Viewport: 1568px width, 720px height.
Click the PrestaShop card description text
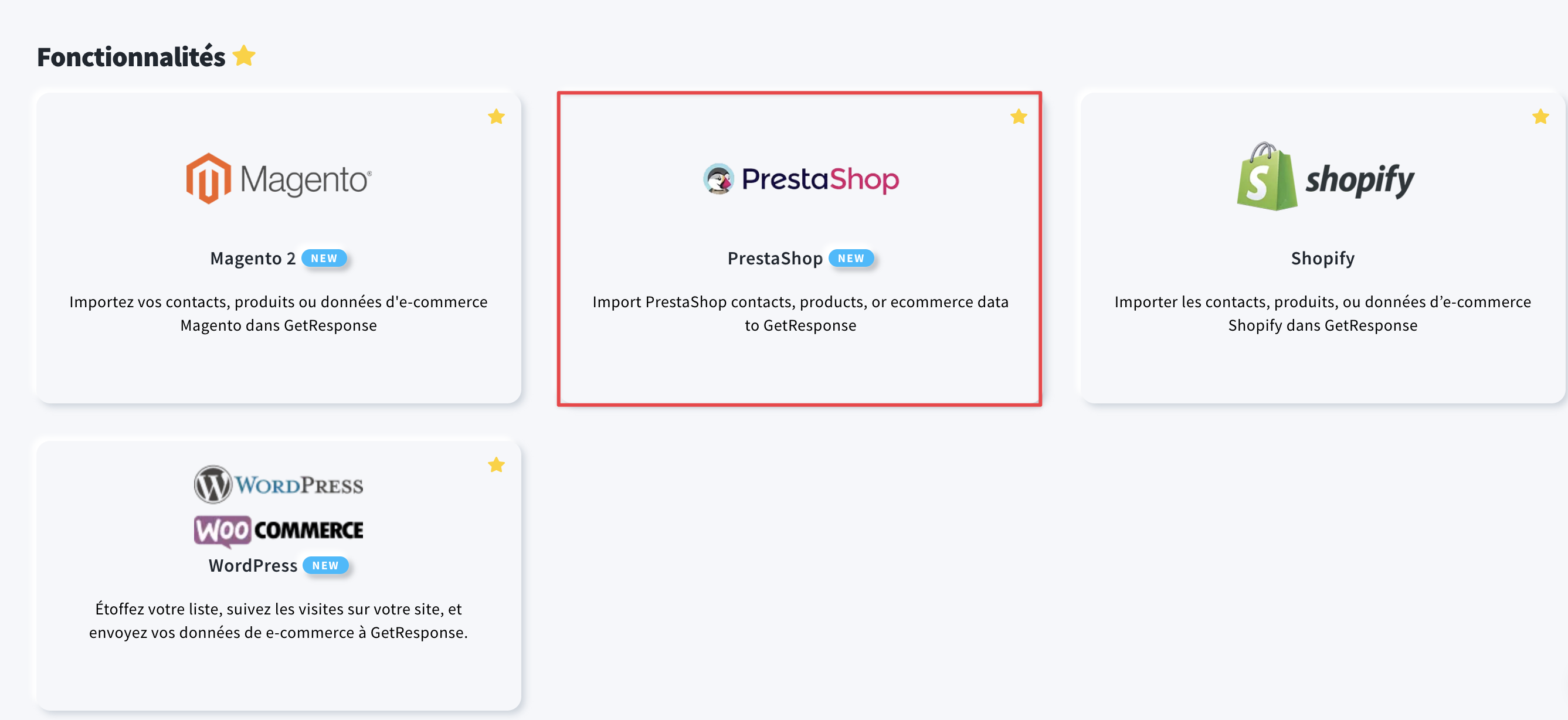tap(800, 314)
